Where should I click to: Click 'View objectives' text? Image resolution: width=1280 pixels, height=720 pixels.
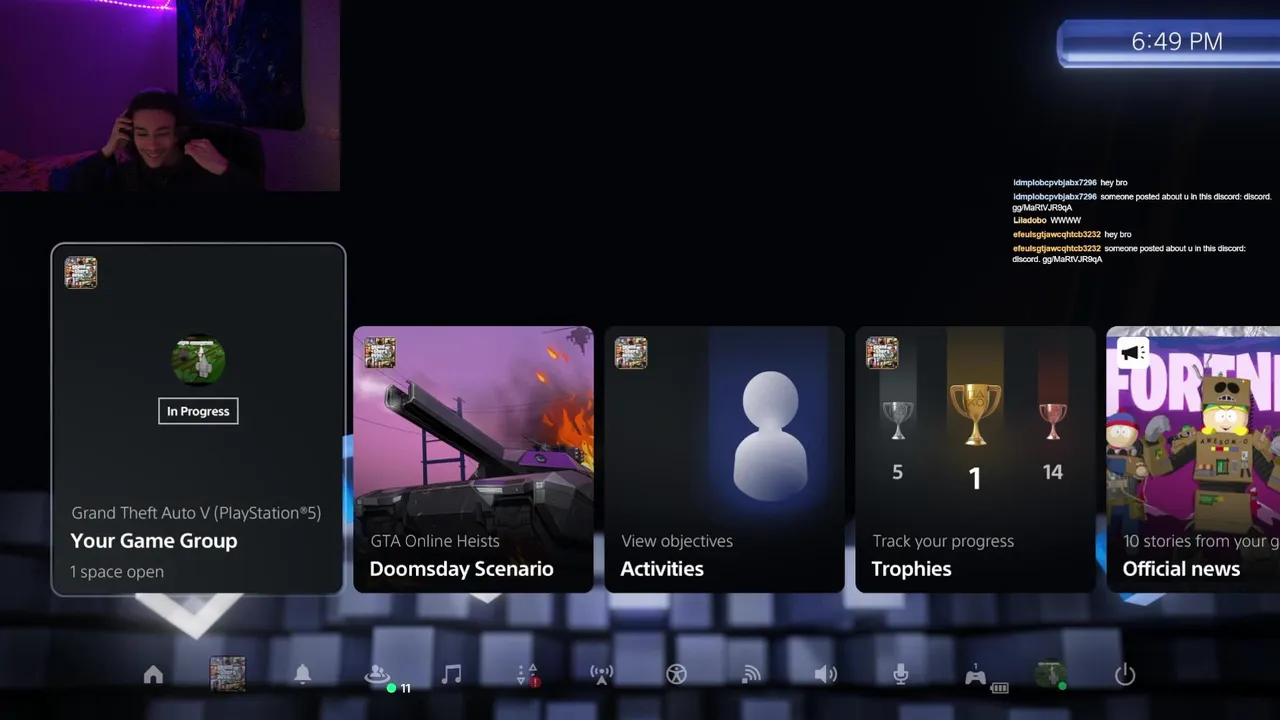point(677,541)
